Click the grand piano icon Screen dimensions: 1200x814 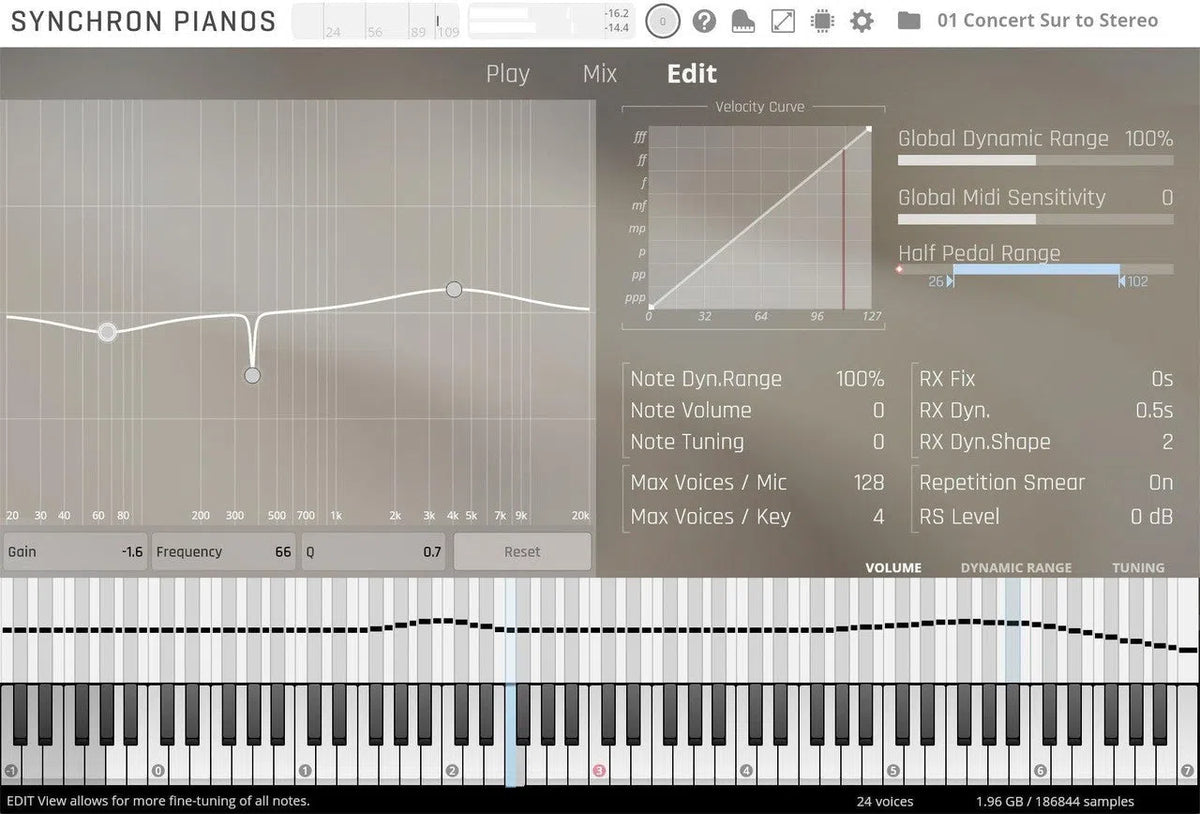tap(744, 21)
